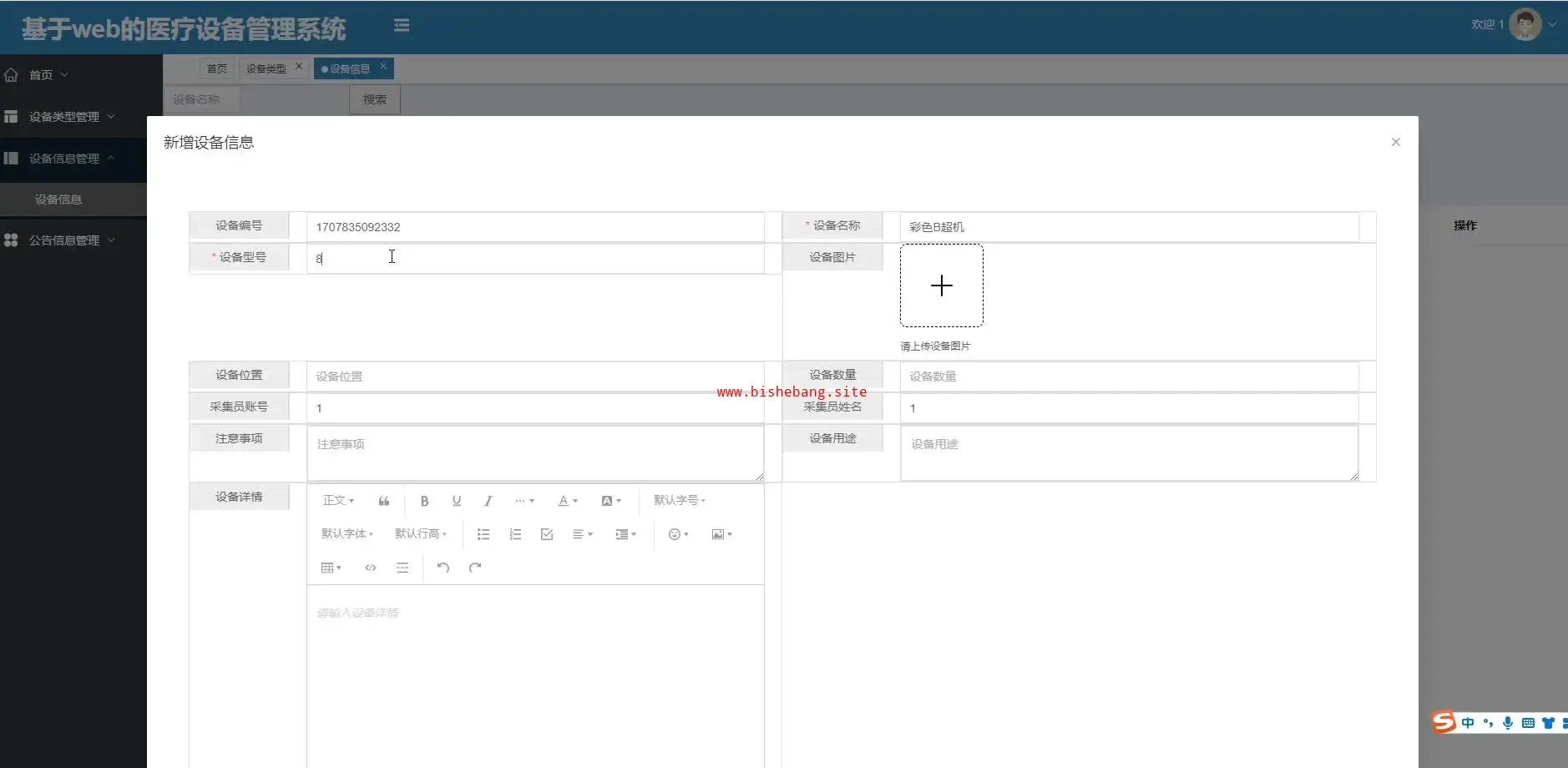
Task: Click the 设备名称 search field behind dialog
Action: 202,99
